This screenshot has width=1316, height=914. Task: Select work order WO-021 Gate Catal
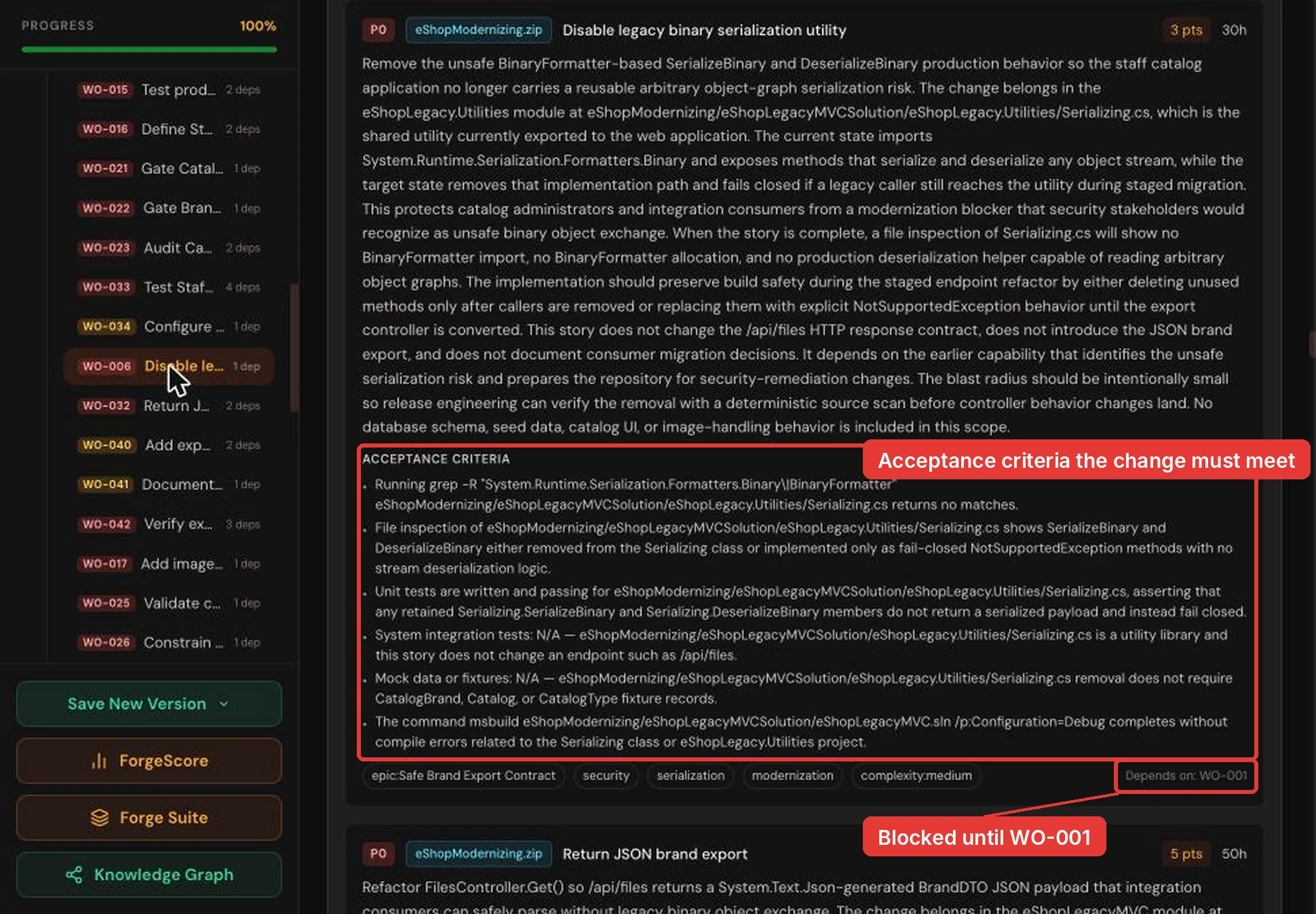(169, 168)
